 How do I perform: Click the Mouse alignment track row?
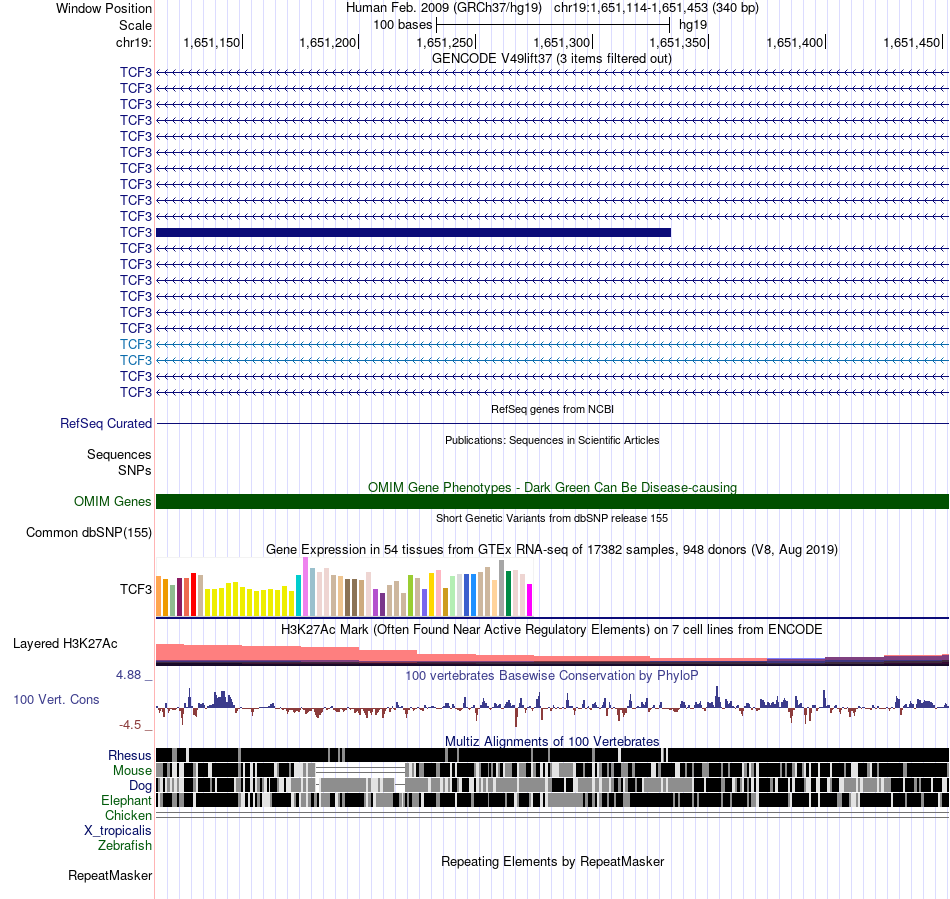(553, 770)
